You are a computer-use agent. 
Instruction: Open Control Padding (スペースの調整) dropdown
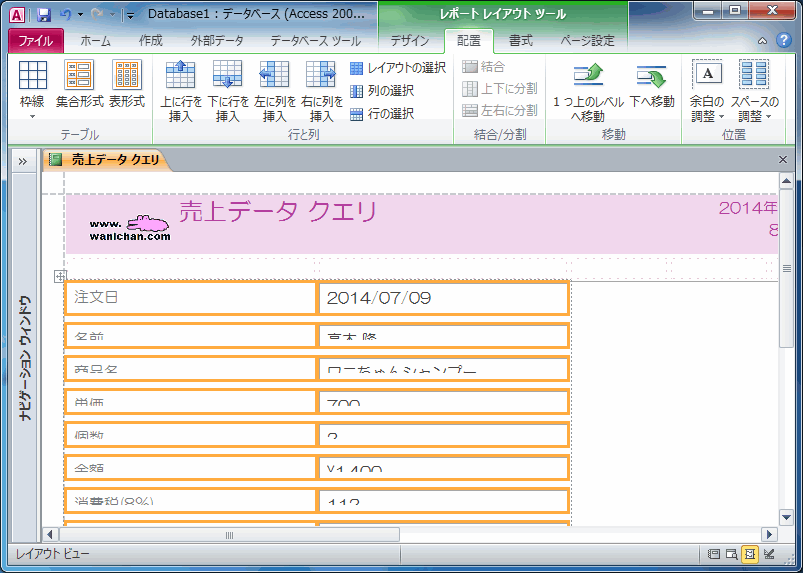tap(754, 91)
